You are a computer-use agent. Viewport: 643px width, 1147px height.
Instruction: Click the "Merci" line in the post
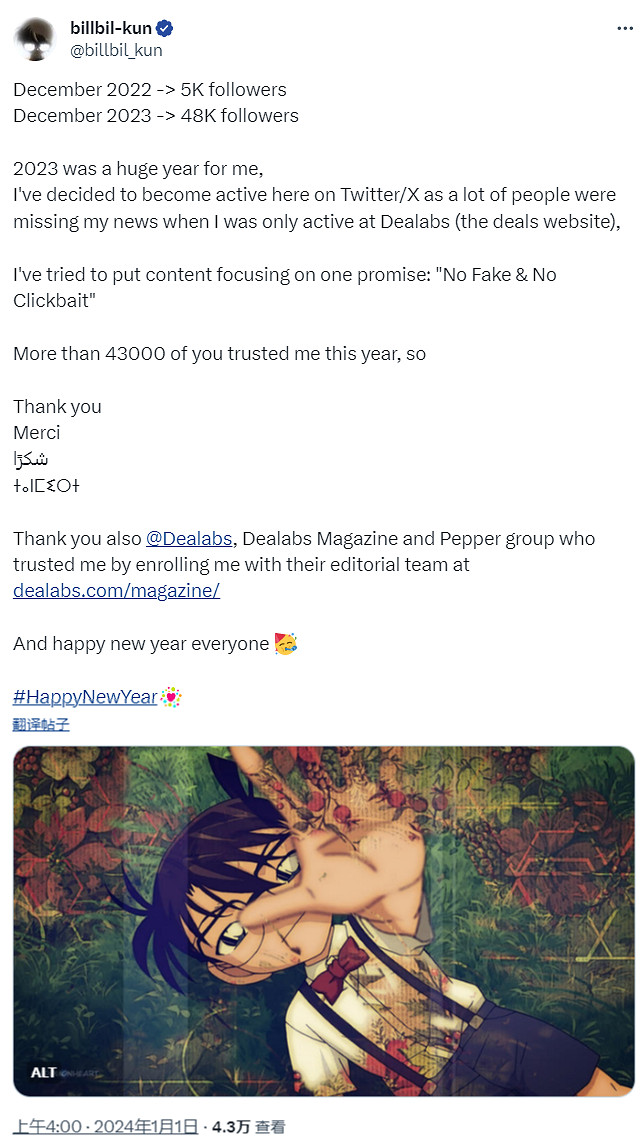coord(37,432)
